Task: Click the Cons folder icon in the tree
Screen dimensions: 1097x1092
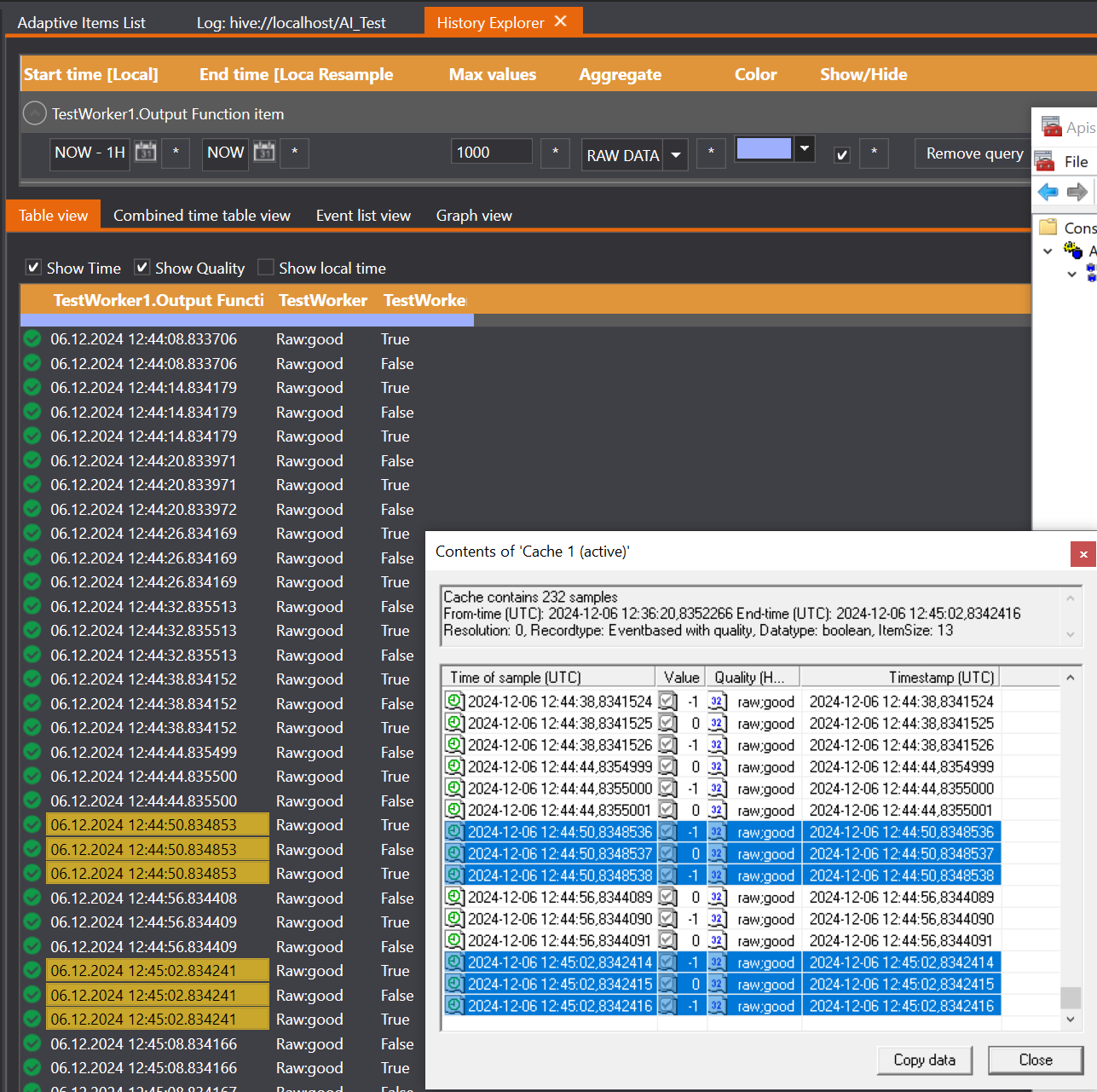Action: click(x=1048, y=227)
